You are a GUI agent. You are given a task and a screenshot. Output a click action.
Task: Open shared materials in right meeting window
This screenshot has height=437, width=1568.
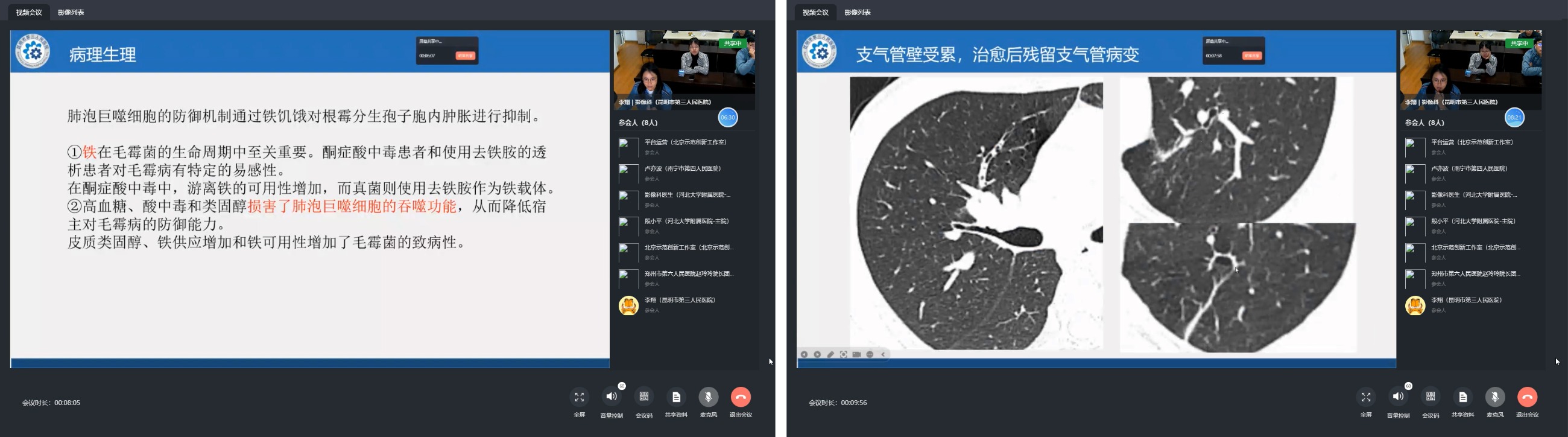1462,397
